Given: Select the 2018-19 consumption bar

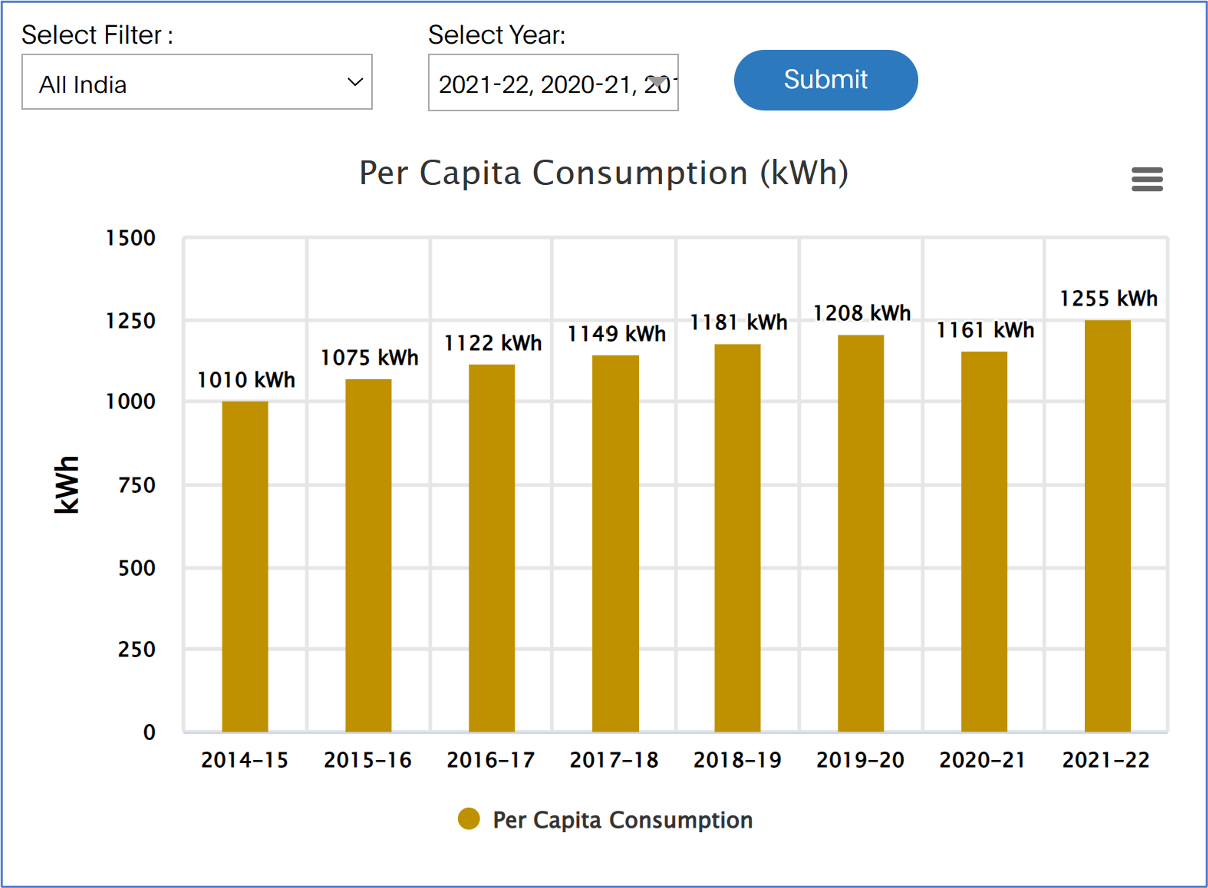Looking at the screenshot, I should pyautogui.click(x=738, y=538).
